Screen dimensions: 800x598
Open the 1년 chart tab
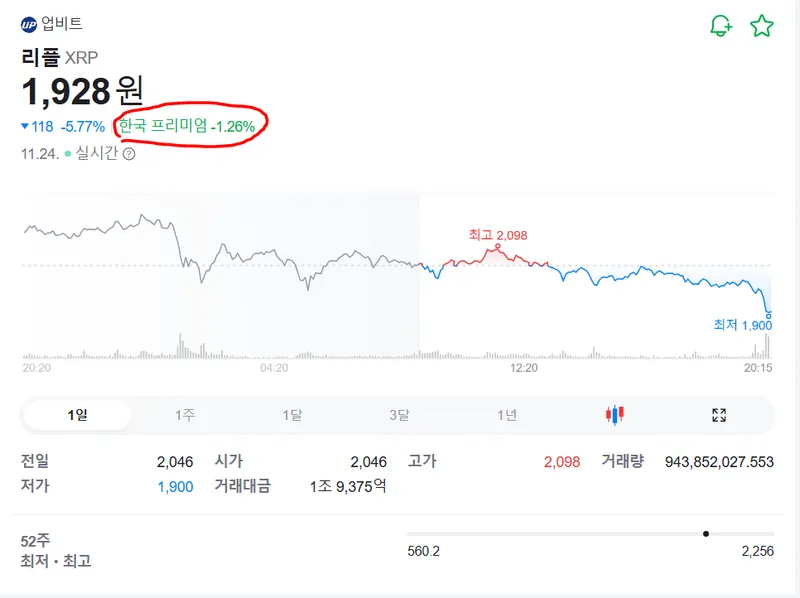508,413
